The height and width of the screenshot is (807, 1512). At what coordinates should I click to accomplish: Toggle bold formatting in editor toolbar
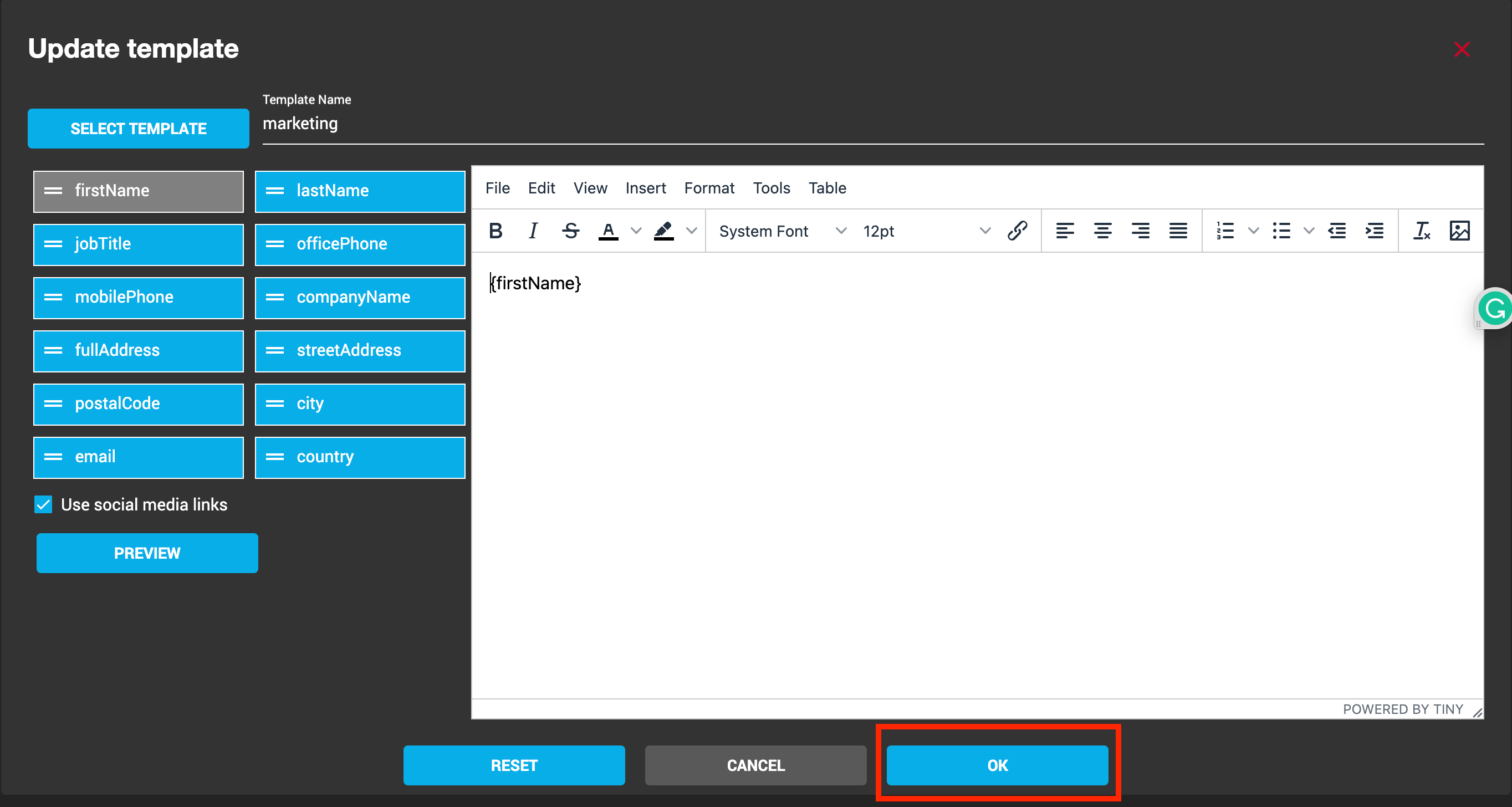(x=496, y=231)
